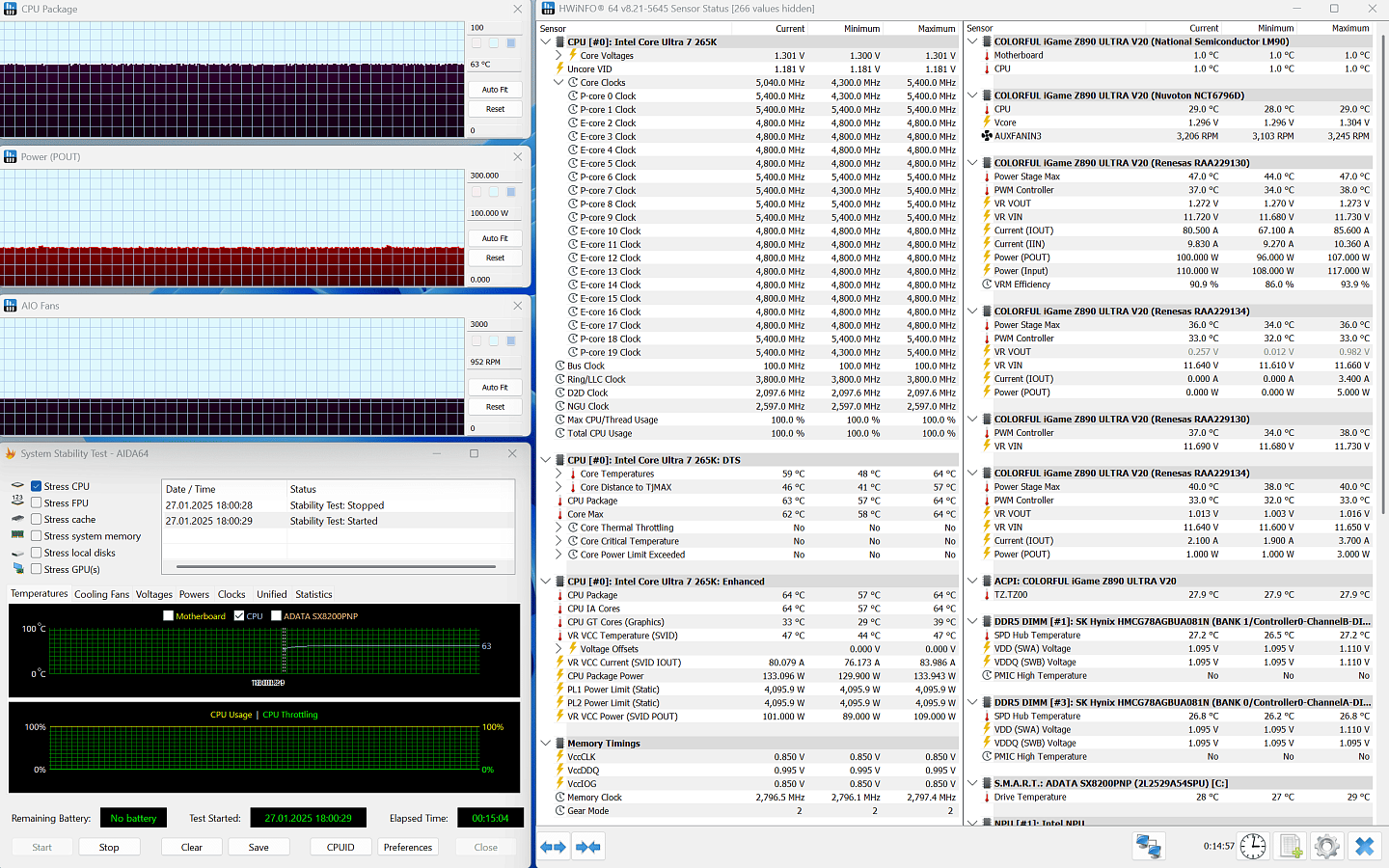
Task: Uncheck the CPU legend checkbox in temperature graph
Action: pyautogui.click(x=239, y=615)
